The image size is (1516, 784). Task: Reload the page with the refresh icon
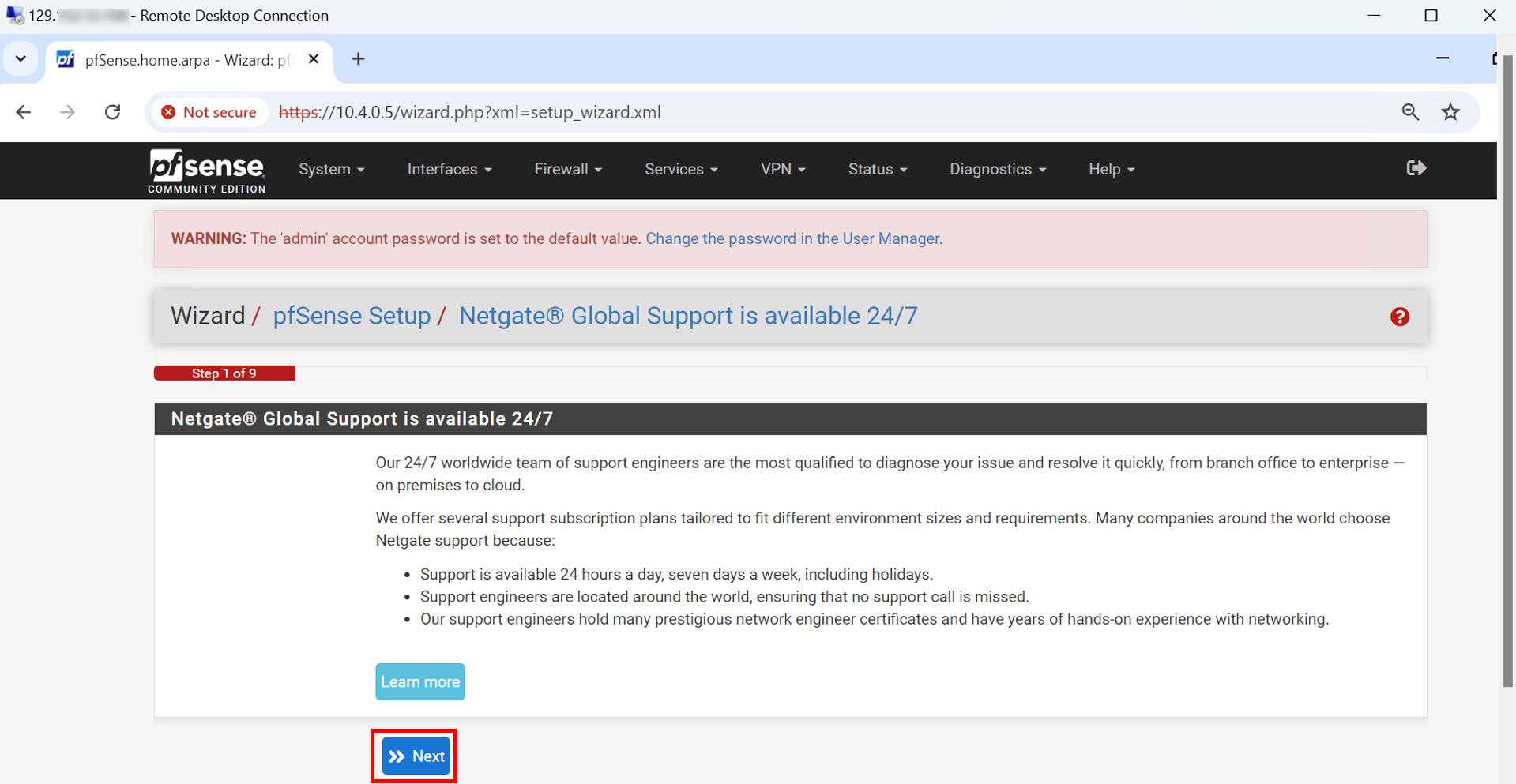[x=113, y=112]
